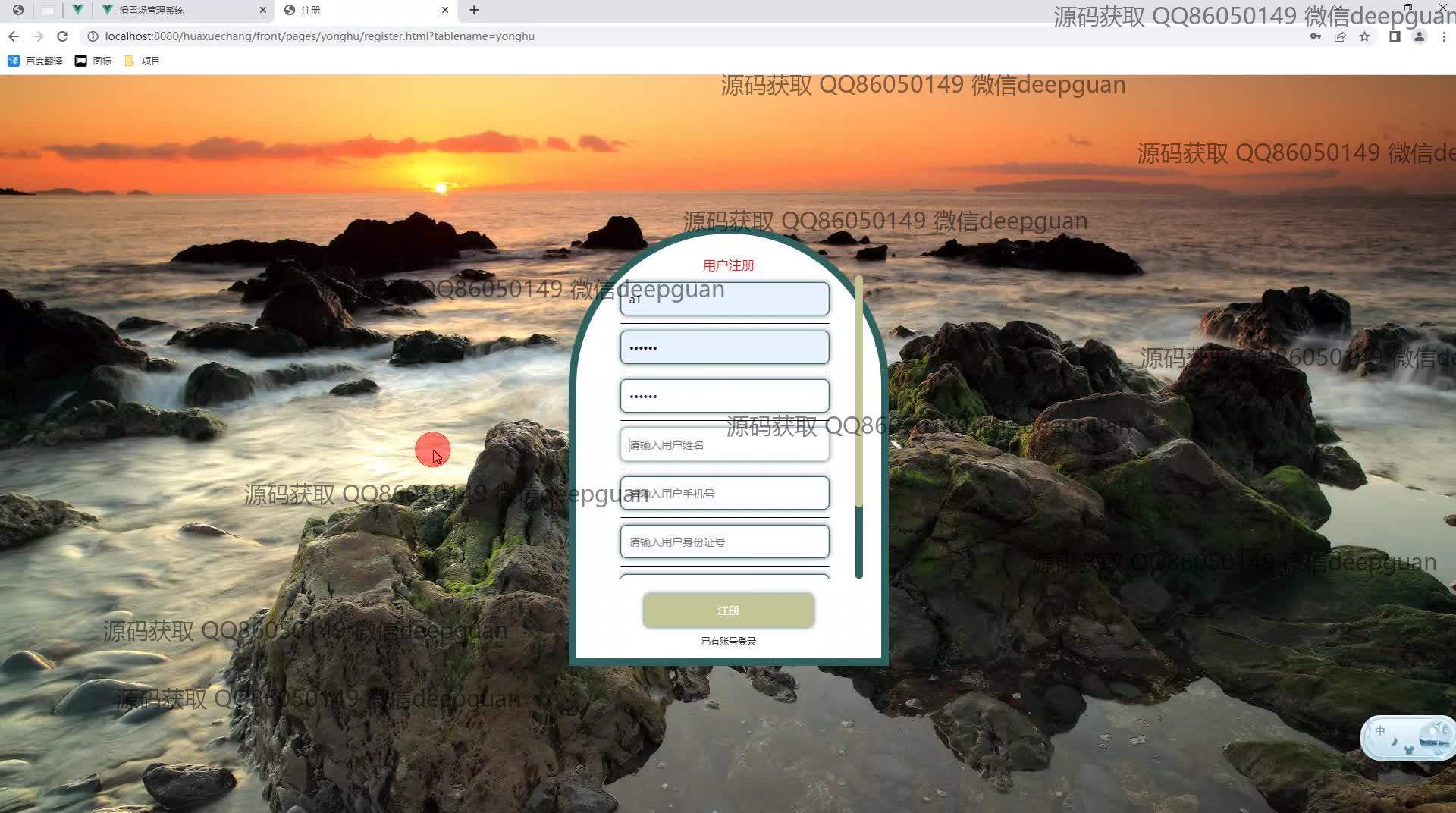Open the 项目 bookmarks folder
Screen dimensions: 1456x813
[x=141, y=61]
